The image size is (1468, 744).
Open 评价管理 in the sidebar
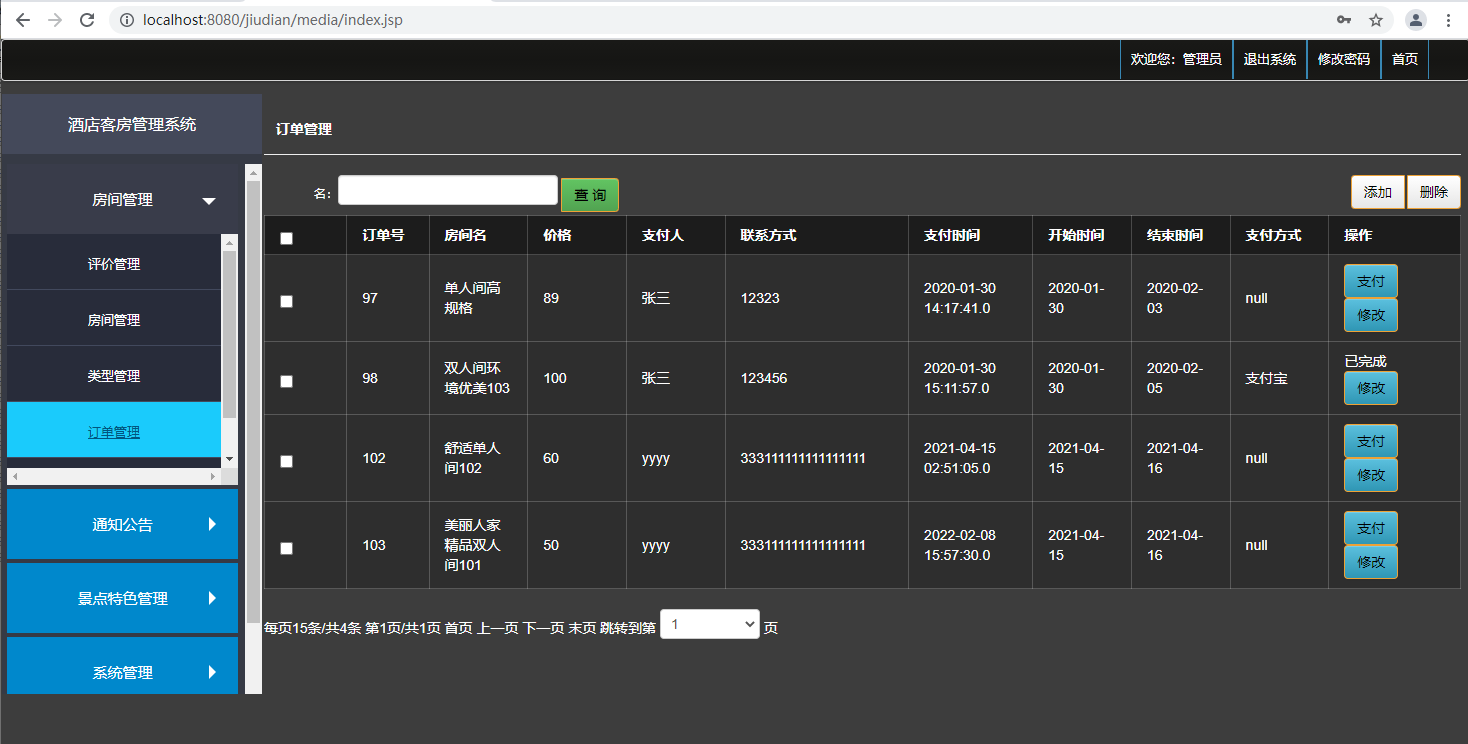pos(114,264)
